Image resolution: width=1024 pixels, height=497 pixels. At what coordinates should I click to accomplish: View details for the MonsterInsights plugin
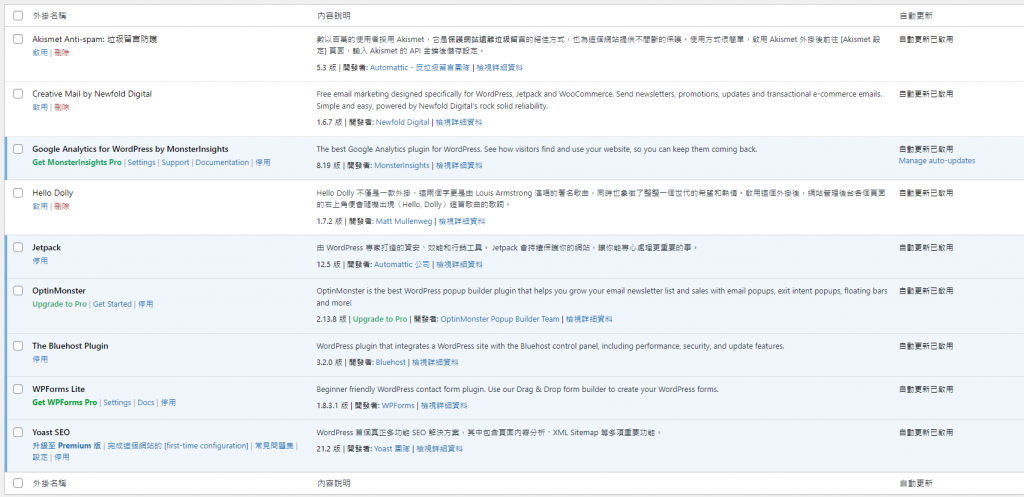tap(459, 166)
